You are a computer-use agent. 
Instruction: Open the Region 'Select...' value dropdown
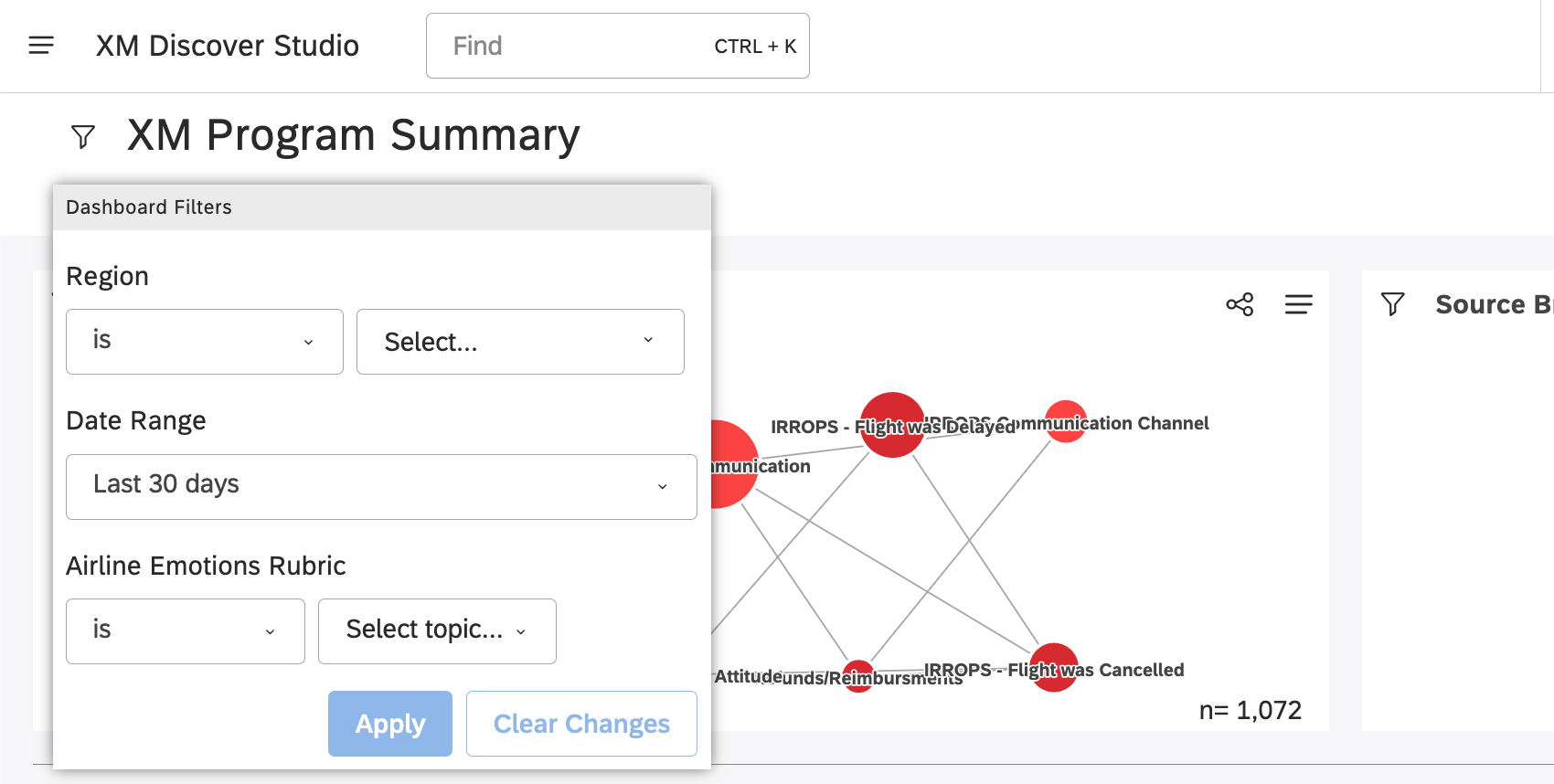tap(519, 341)
